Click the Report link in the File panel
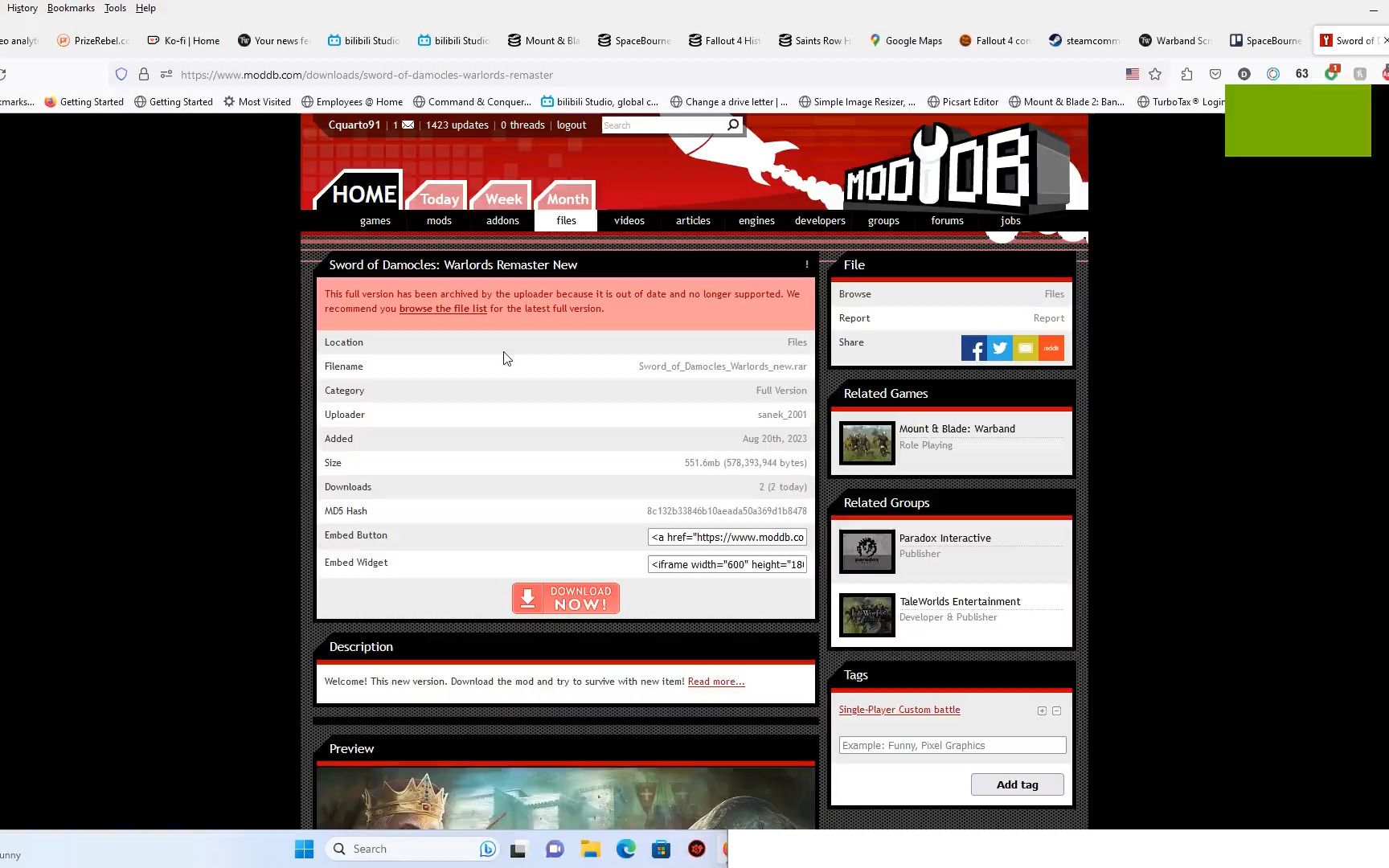Image resolution: width=1389 pixels, height=868 pixels. click(1048, 318)
